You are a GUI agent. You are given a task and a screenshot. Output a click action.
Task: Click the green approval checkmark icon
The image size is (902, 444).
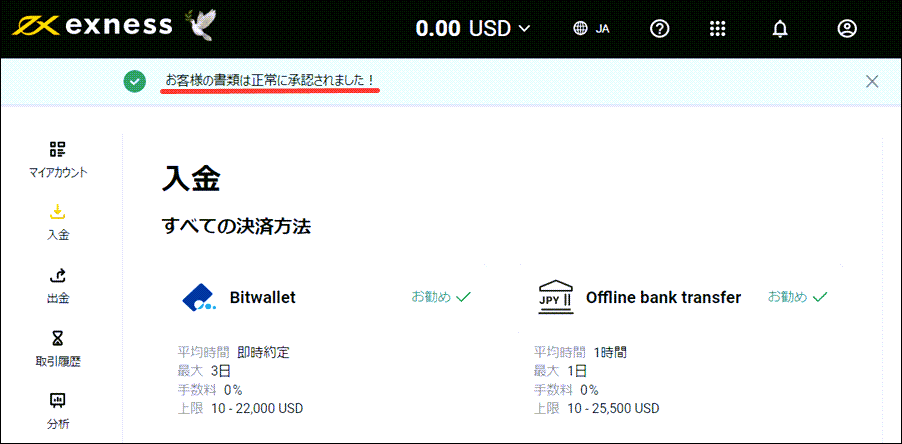135,81
